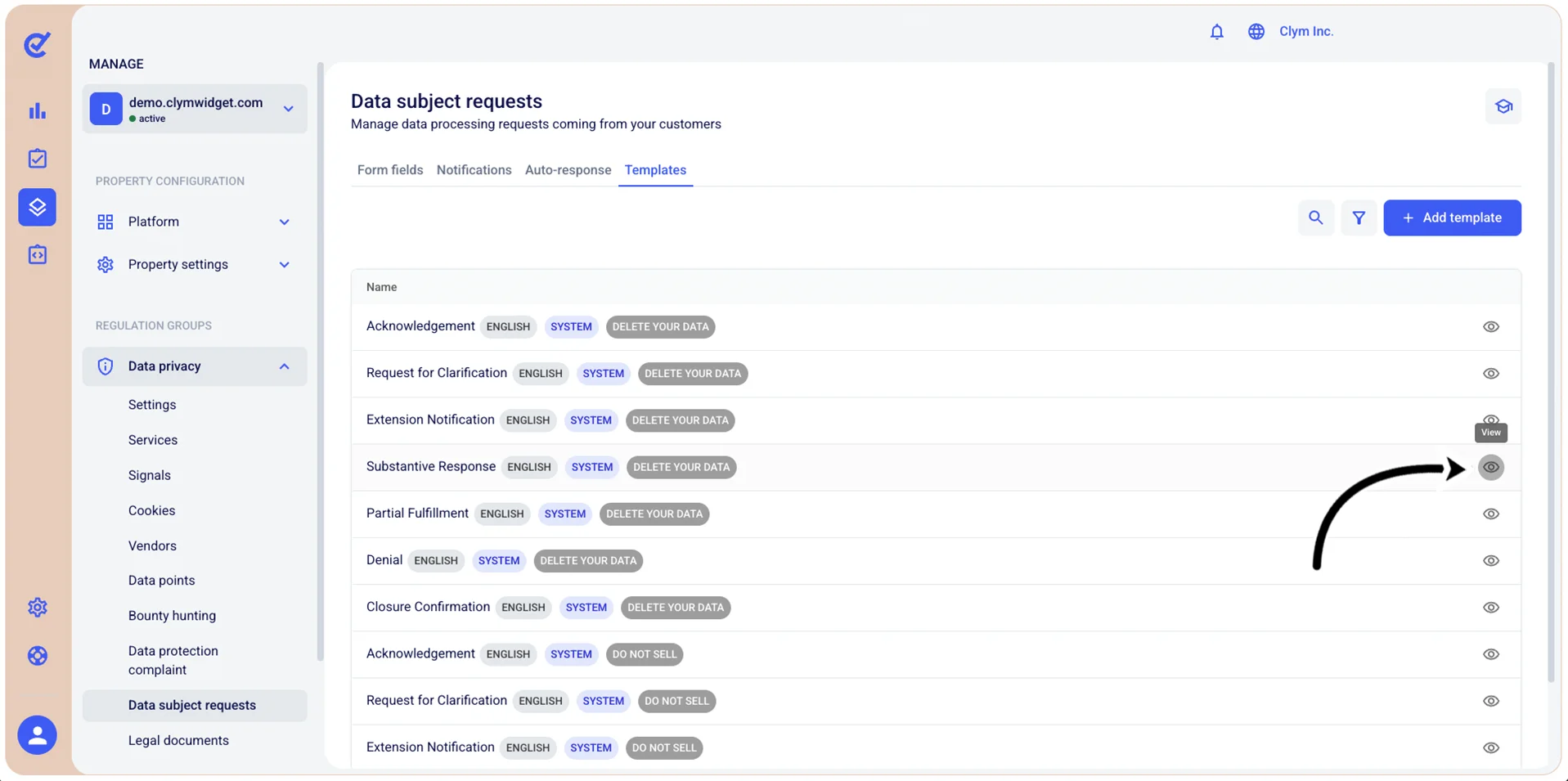View the Partial Fulfillment template
The width and height of the screenshot is (1568, 781).
(x=1491, y=514)
